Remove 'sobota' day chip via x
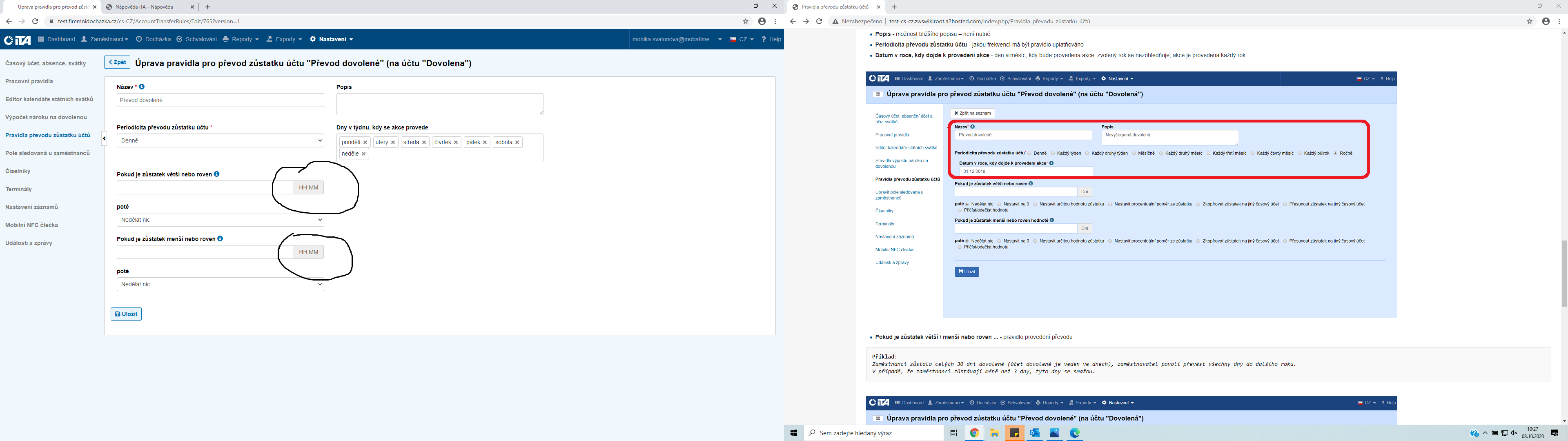 point(517,143)
